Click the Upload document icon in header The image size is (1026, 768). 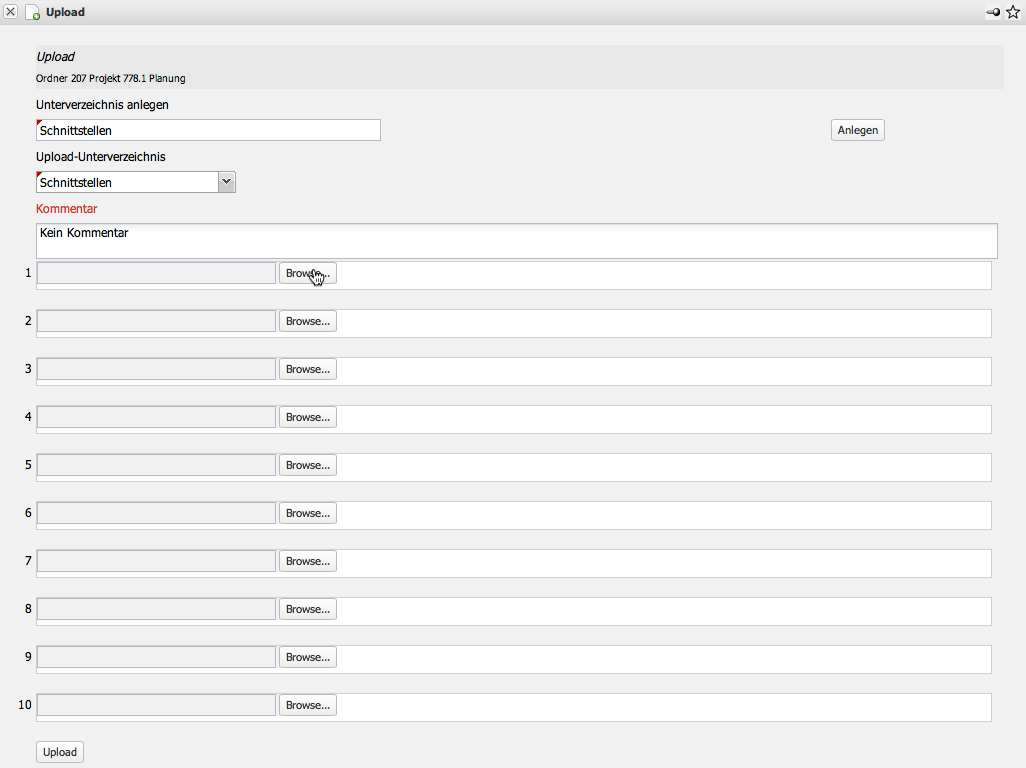tap(32, 13)
